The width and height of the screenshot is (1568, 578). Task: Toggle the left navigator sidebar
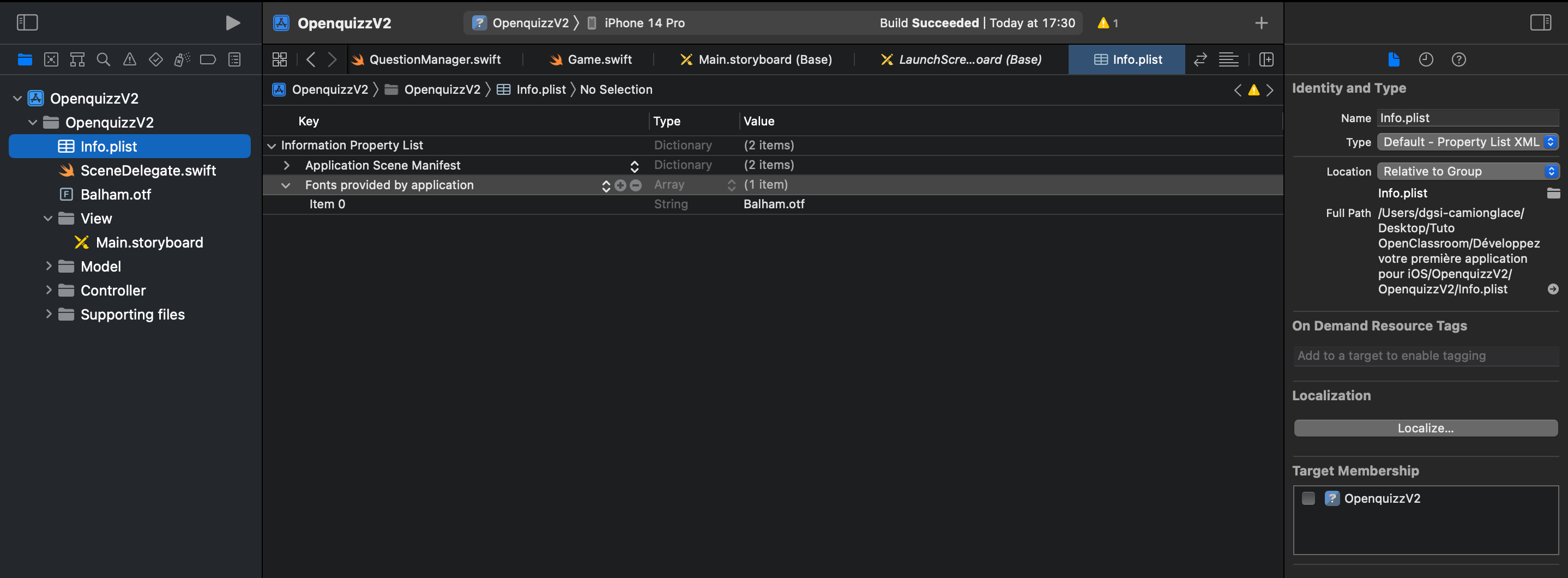27,22
